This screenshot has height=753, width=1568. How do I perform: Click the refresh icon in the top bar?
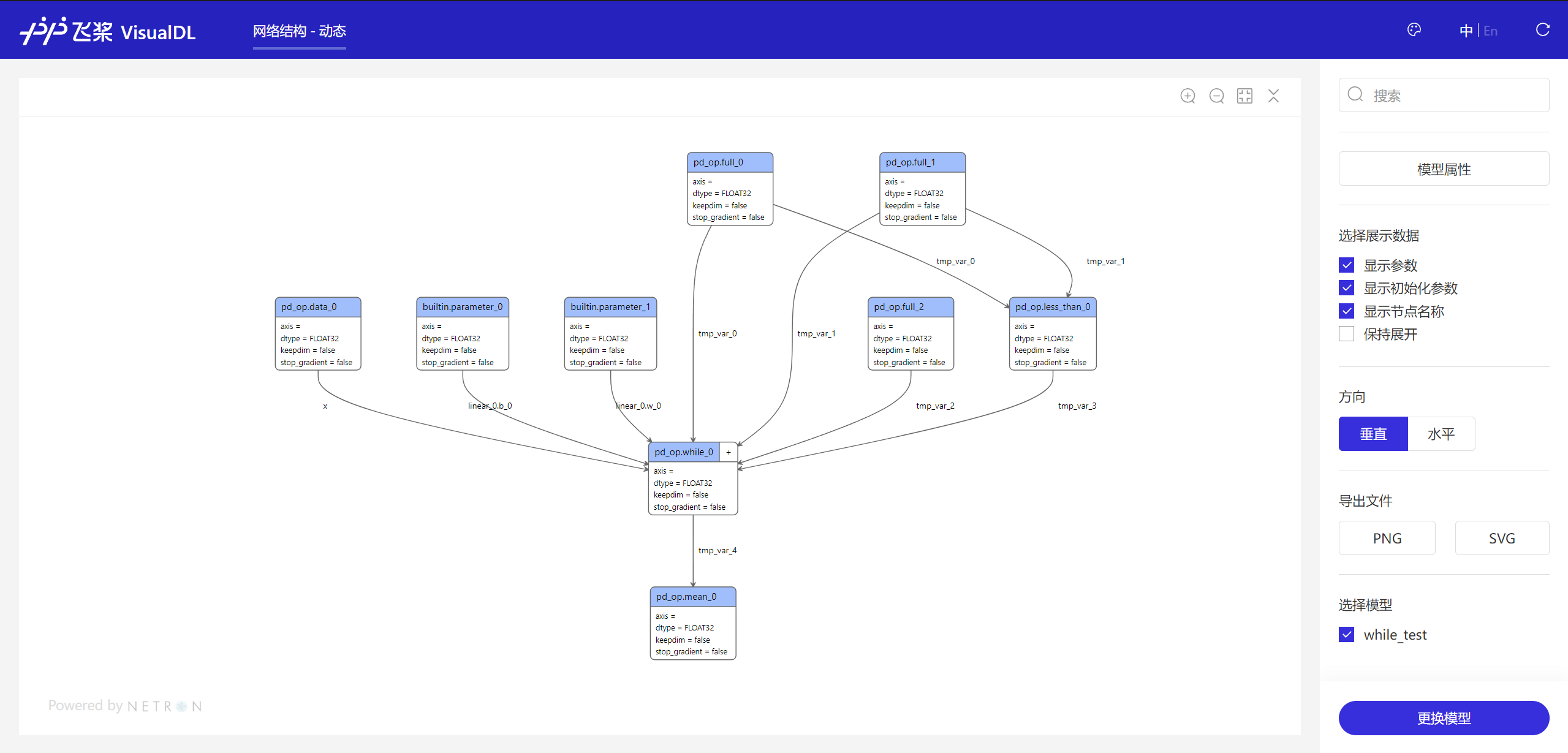(1542, 30)
